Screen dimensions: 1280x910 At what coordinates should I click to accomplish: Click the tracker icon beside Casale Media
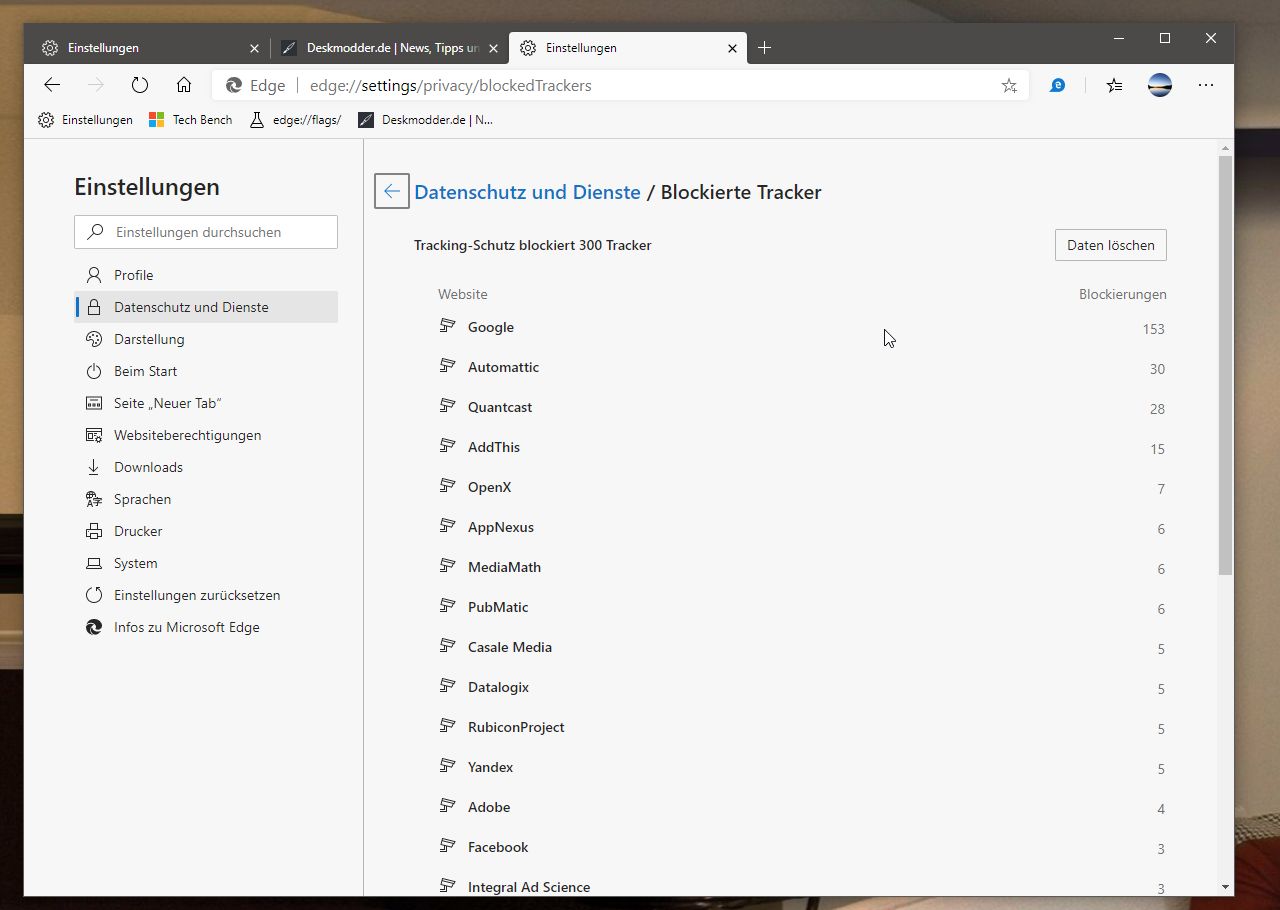coord(448,646)
